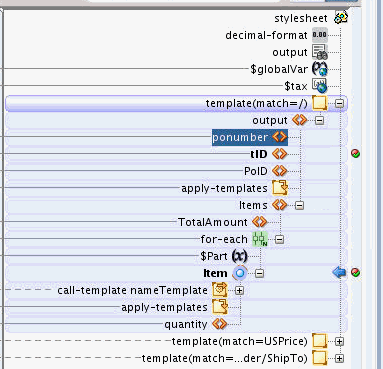Click the template(match=...der/ShipTo) icon
The height and width of the screenshot is (369, 383).
319,358
